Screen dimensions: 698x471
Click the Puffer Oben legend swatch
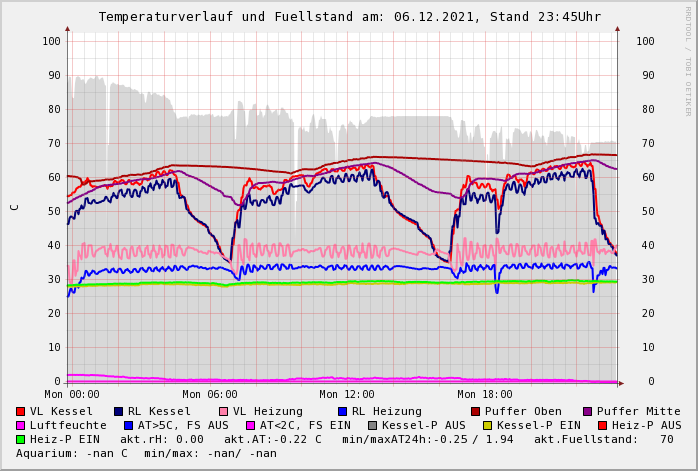[476, 411]
